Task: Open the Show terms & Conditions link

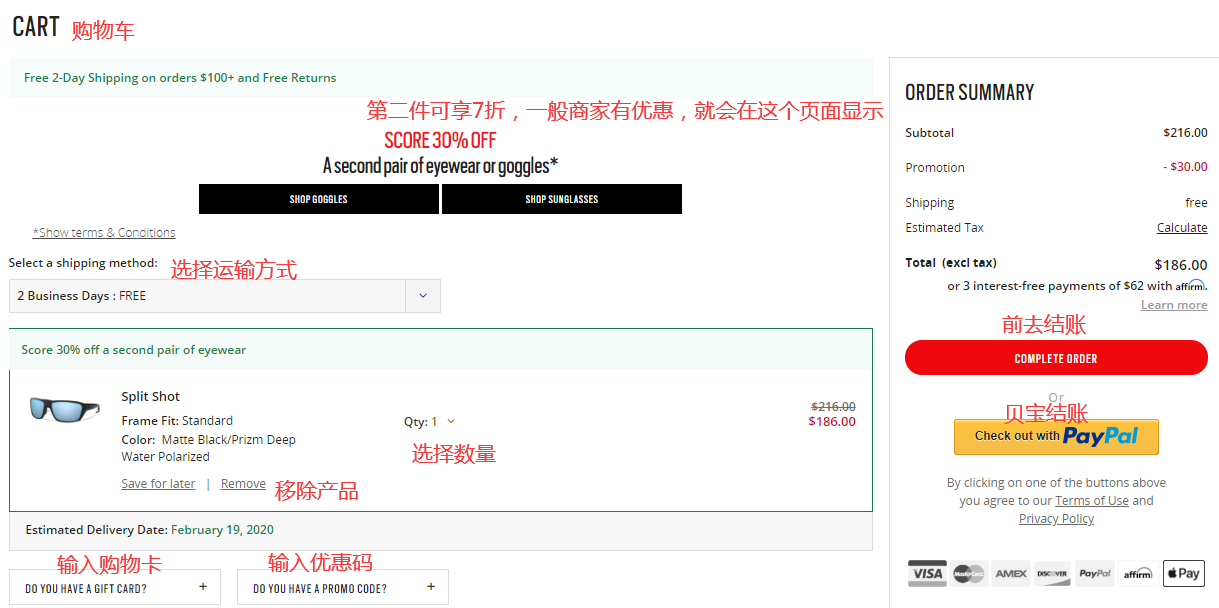Action: [104, 233]
